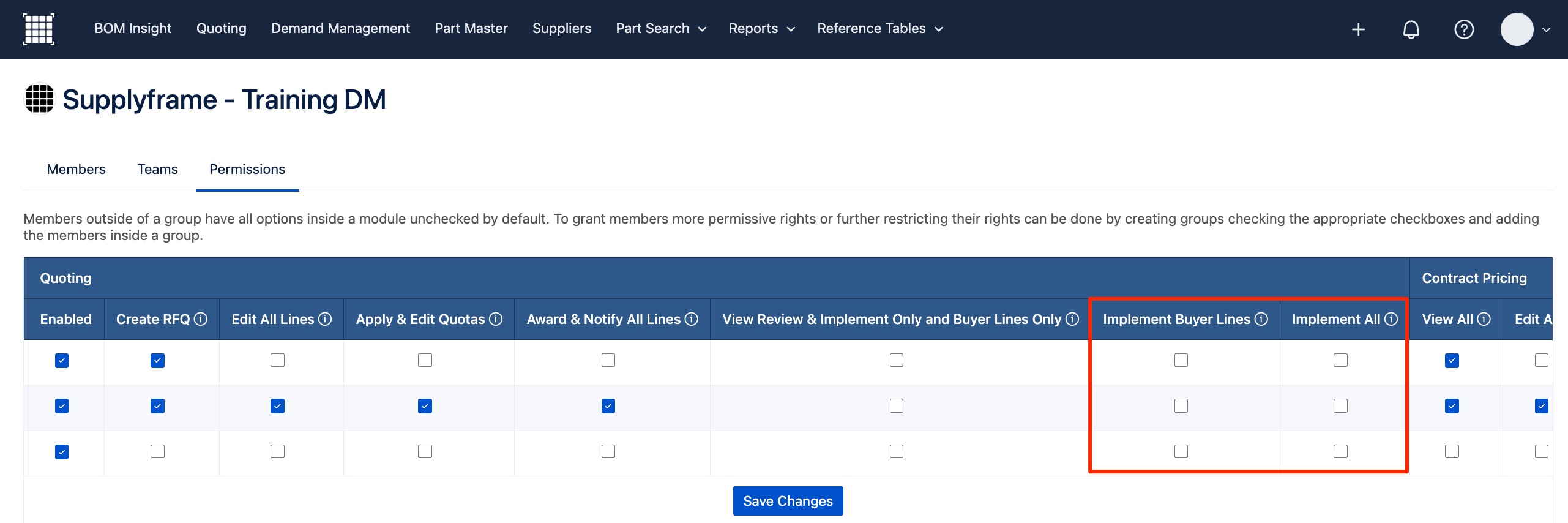Switch to the Teams tab
The image size is (1568, 523).
[x=157, y=169]
